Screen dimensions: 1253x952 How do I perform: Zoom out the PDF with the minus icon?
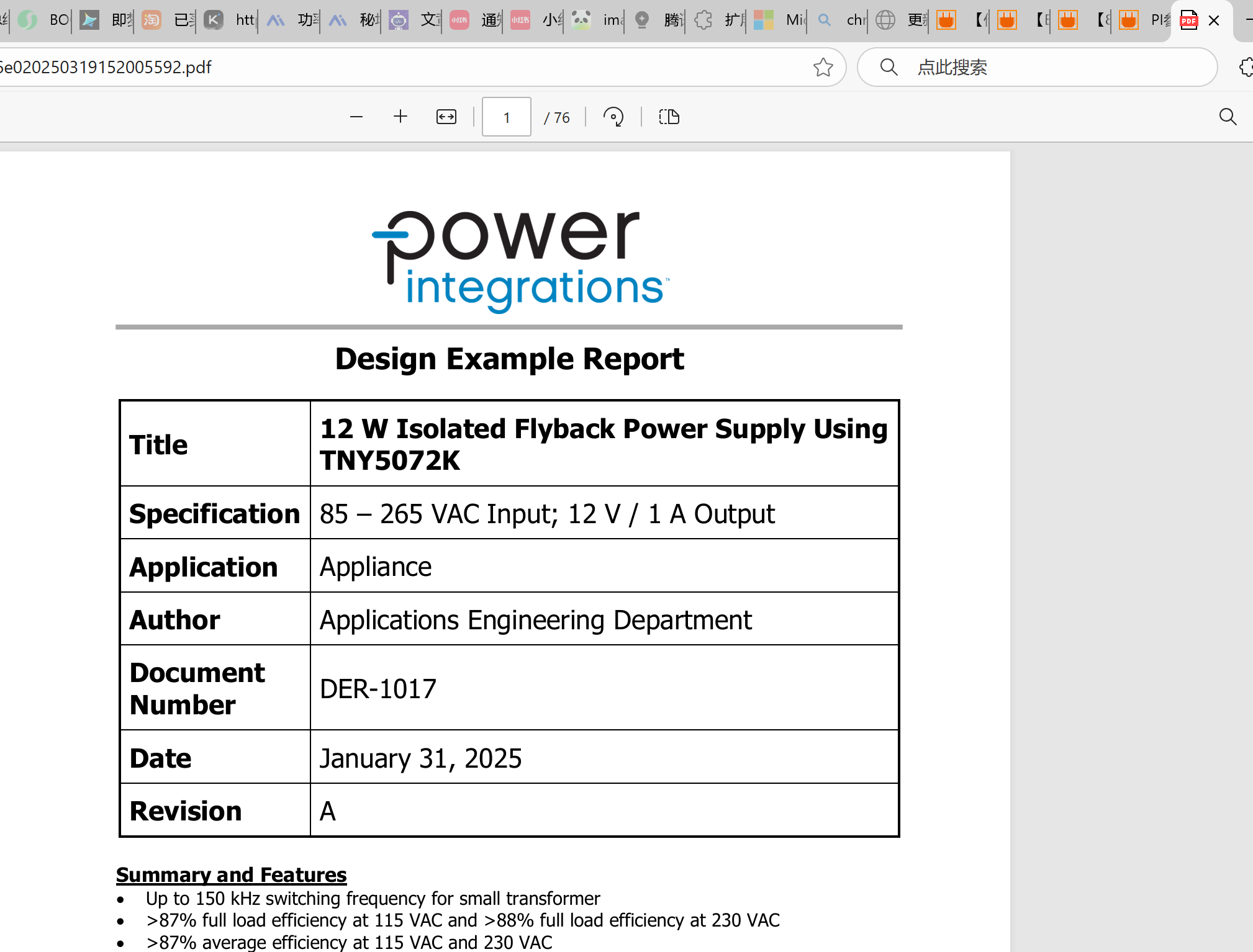point(356,117)
